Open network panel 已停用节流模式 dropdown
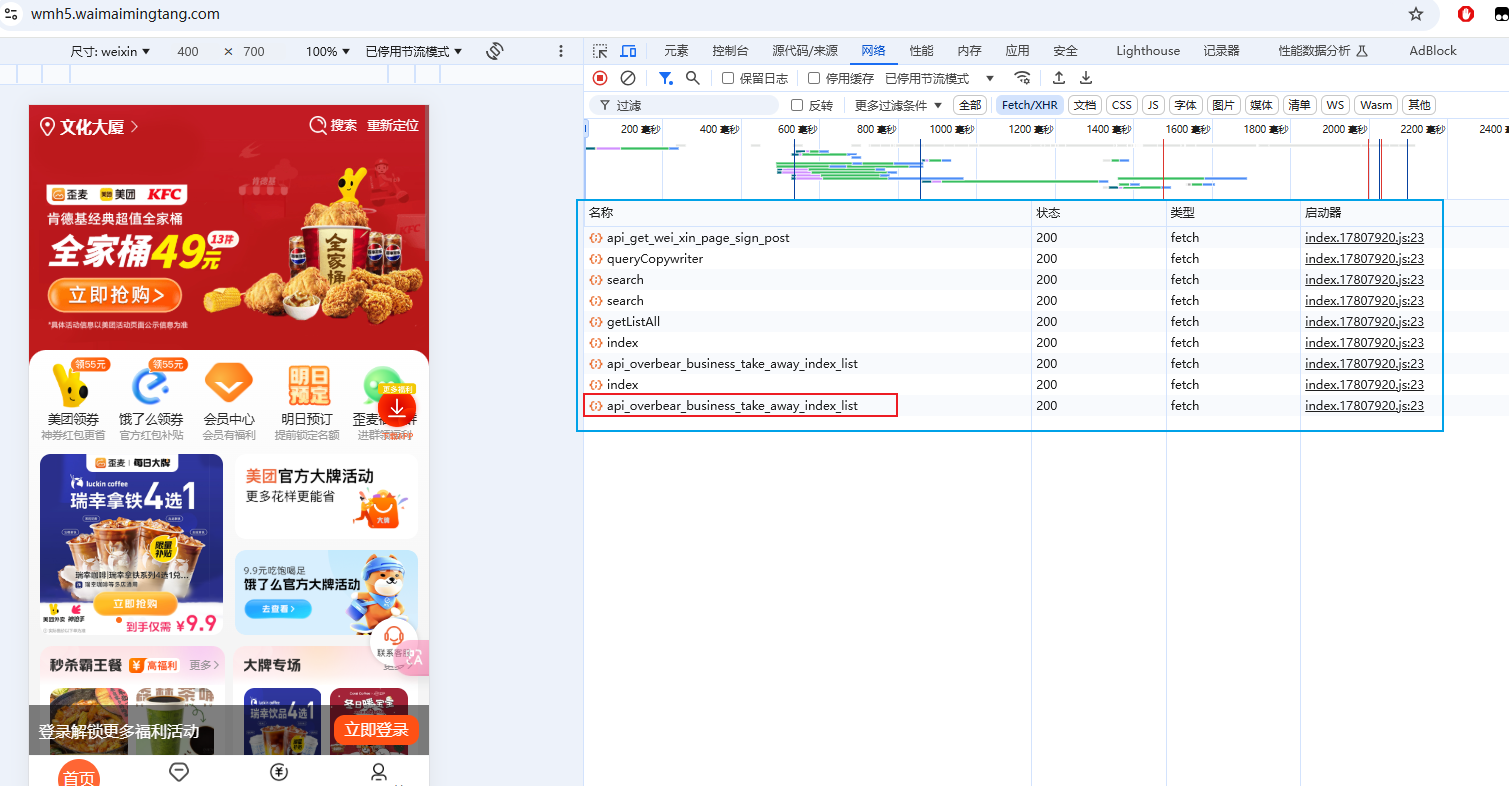The height and width of the screenshot is (786, 1509). pos(939,78)
